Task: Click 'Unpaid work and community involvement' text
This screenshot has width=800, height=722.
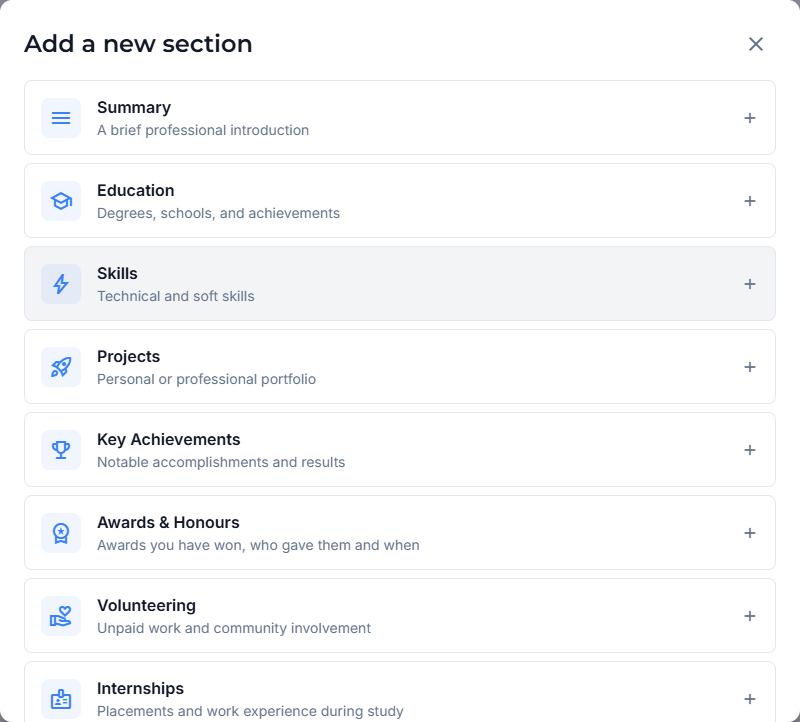Action: coord(234,628)
